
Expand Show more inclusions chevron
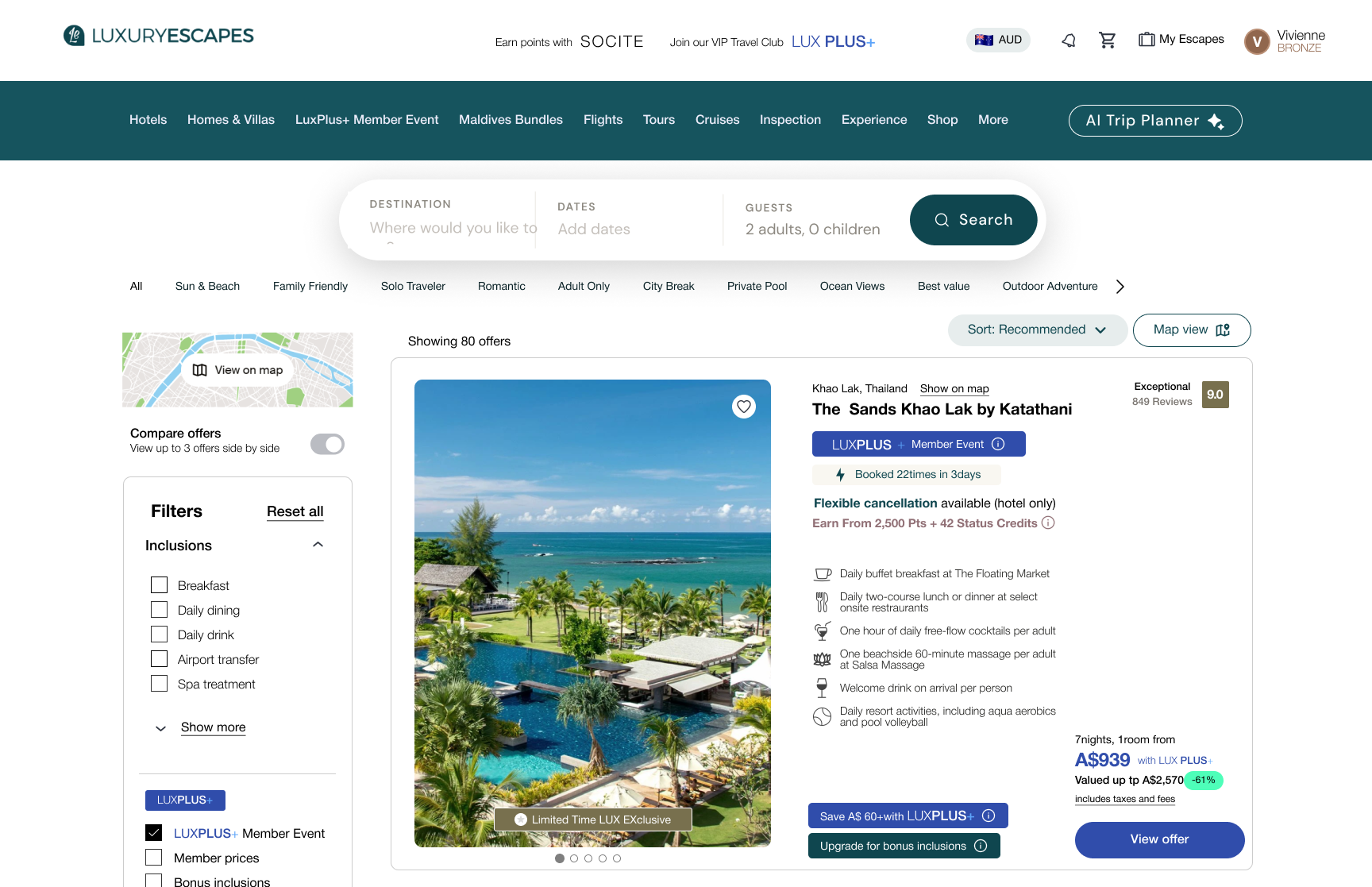tap(160, 728)
